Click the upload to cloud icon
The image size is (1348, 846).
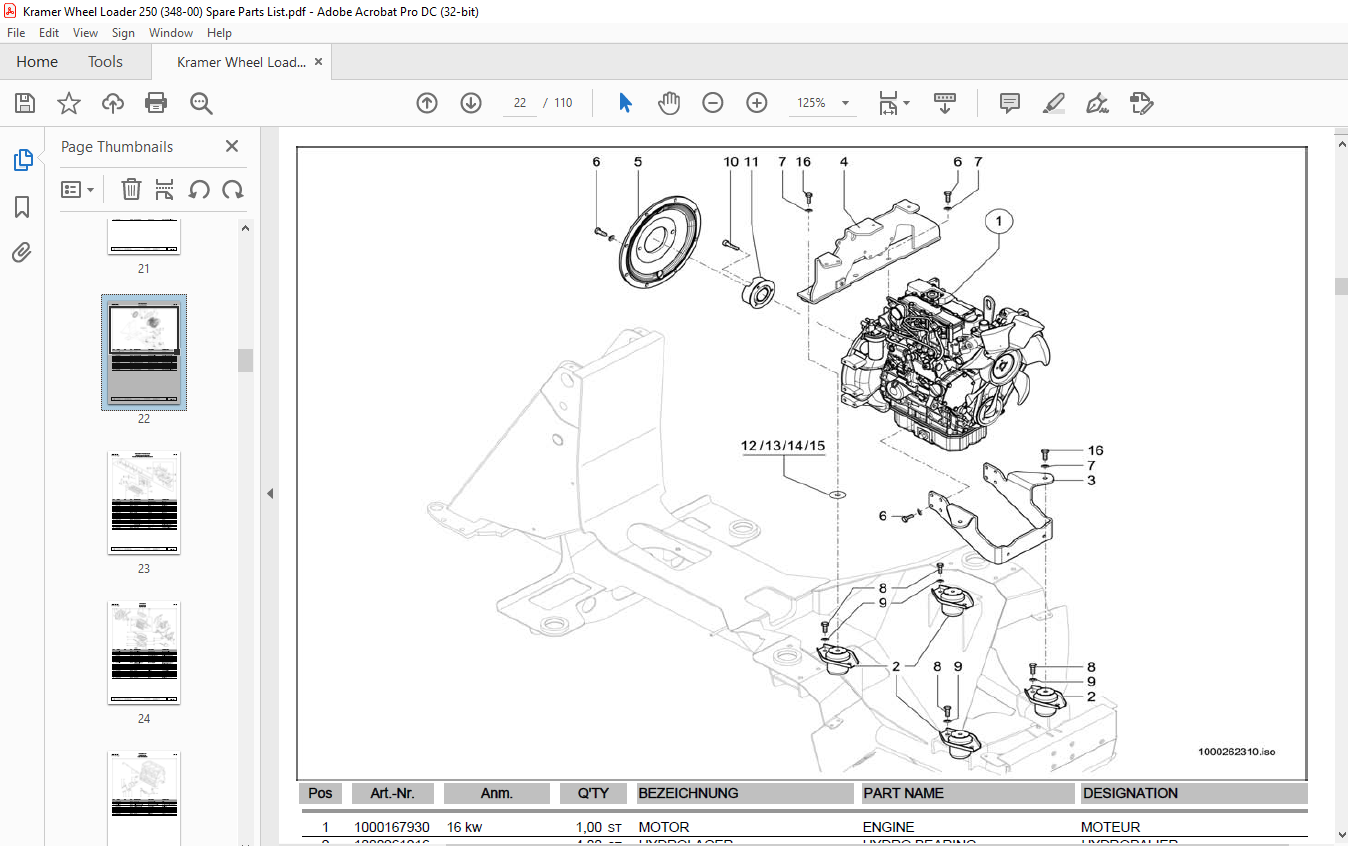(113, 103)
